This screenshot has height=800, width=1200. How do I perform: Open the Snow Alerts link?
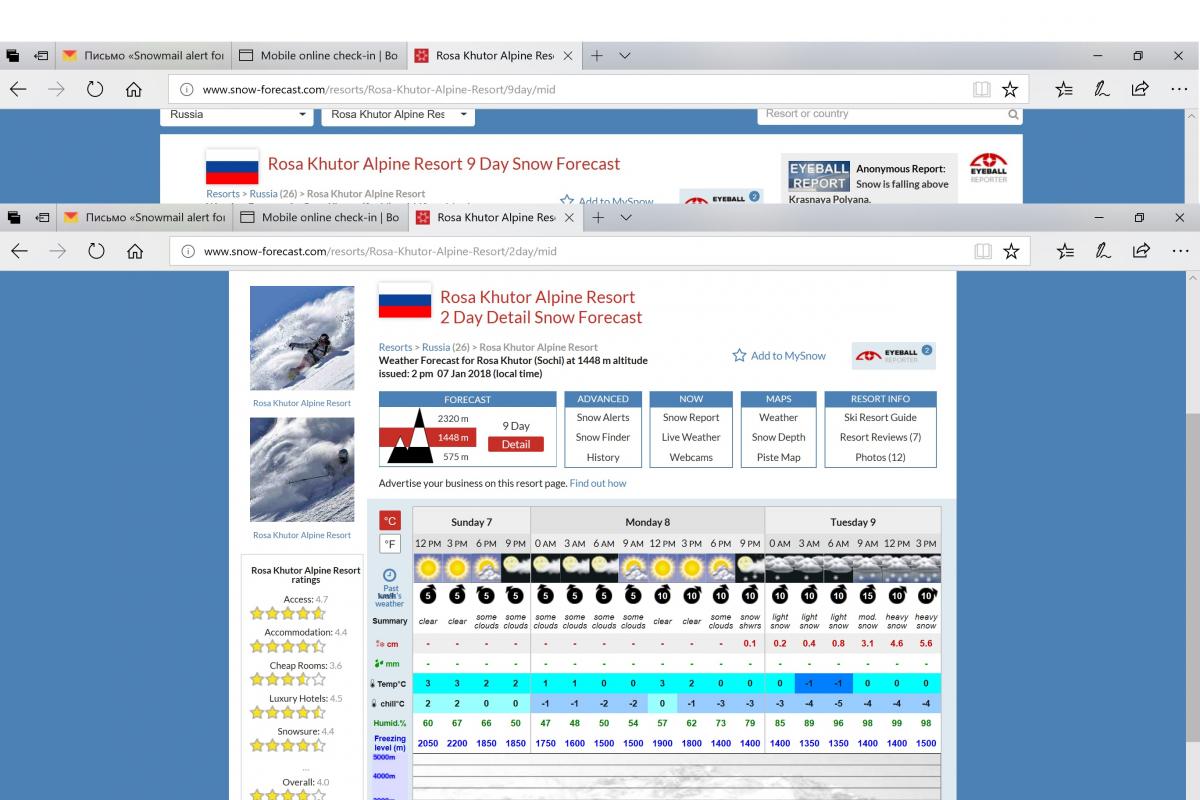click(603, 417)
